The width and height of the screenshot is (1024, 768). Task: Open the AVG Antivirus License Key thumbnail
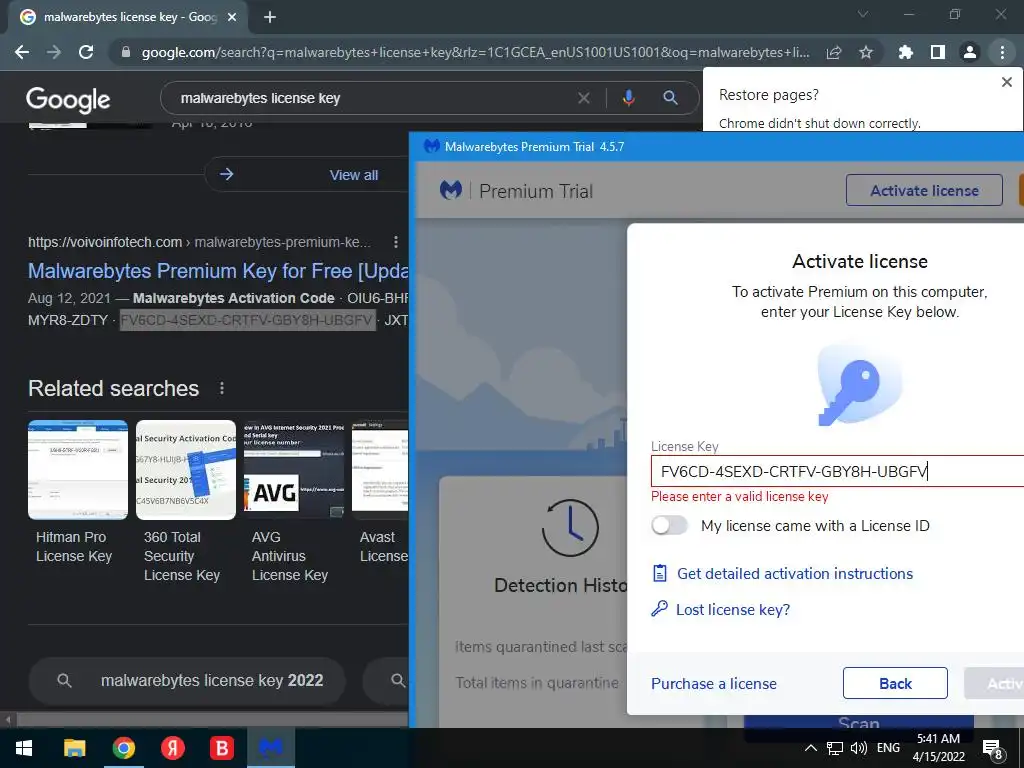click(x=294, y=470)
